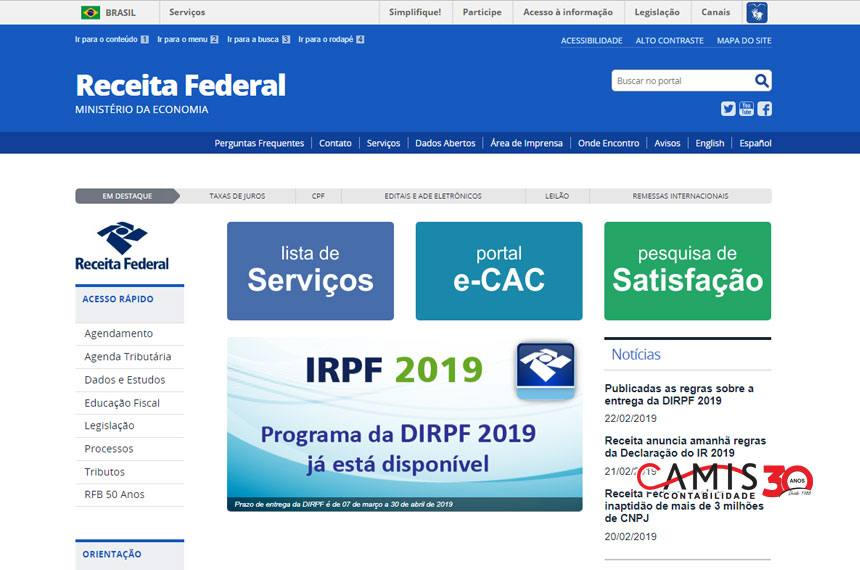
Task: Open Canais in the top bar
Action: pos(715,12)
